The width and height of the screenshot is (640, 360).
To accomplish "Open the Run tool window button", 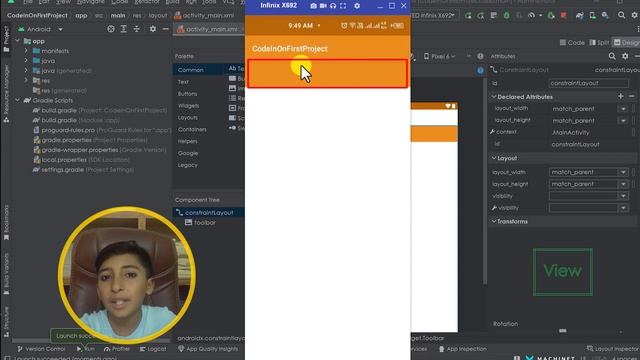I will (86, 349).
